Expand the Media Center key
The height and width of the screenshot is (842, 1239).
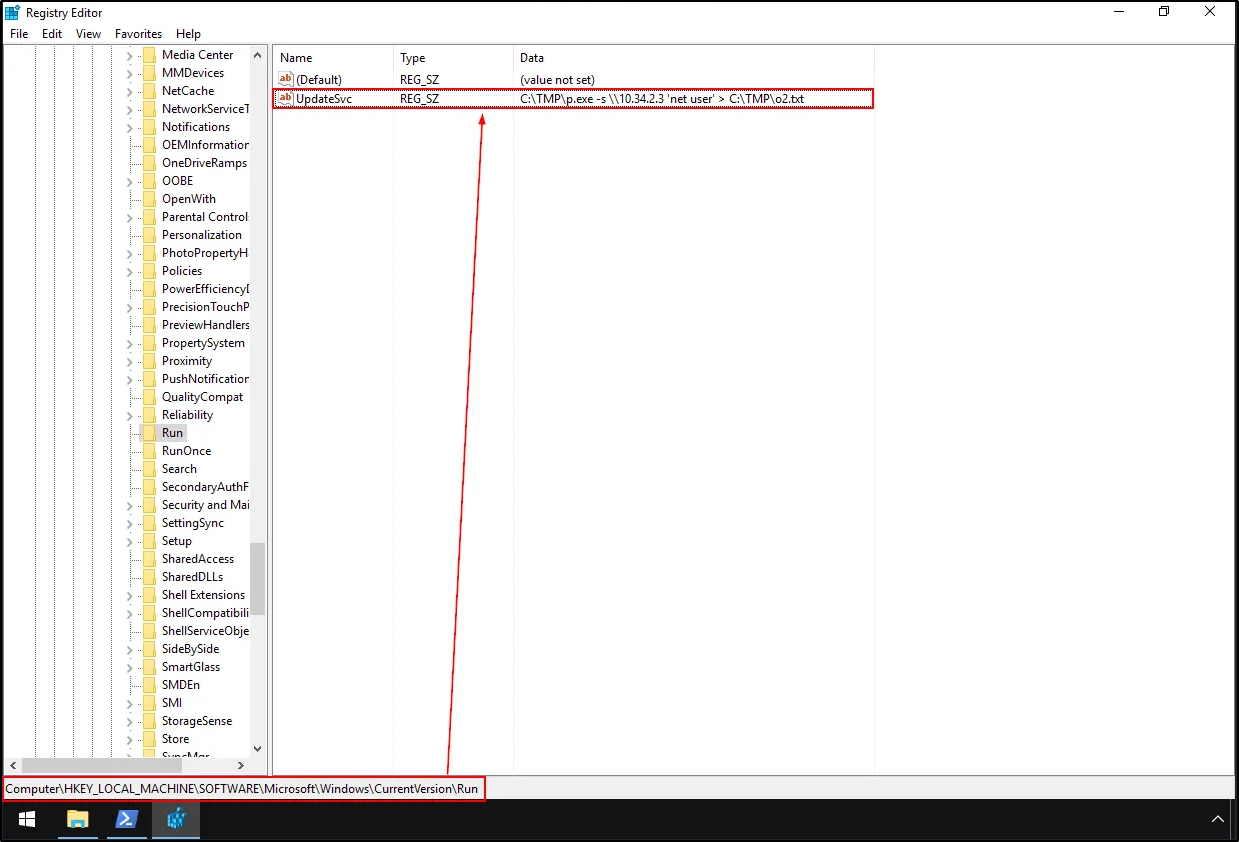tap(129, 55)
